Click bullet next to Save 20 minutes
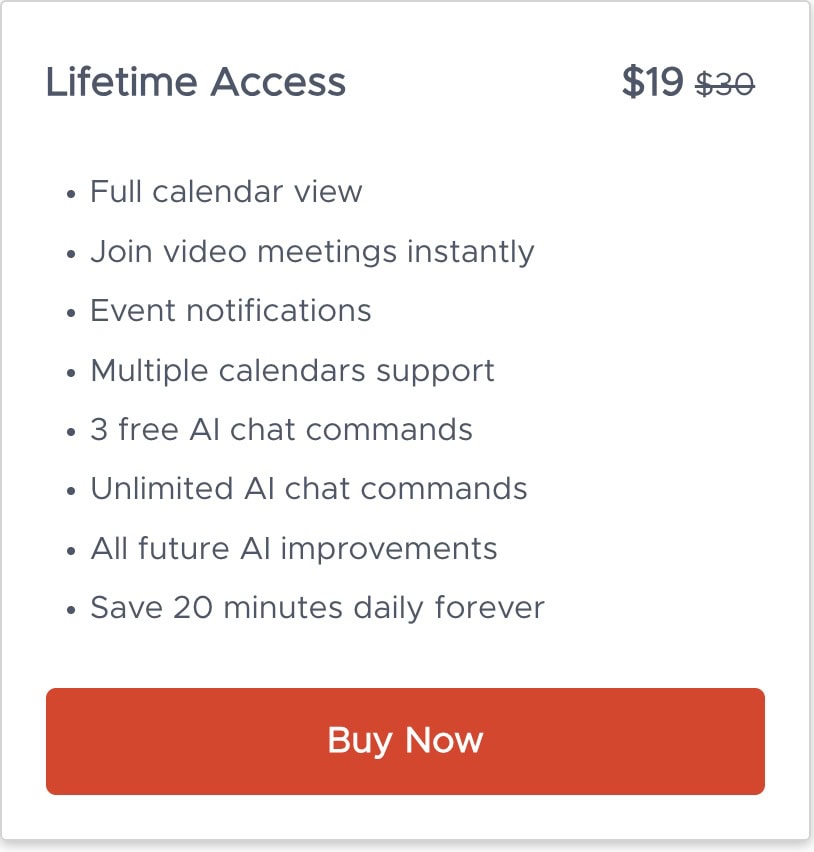 click(71, 611)
